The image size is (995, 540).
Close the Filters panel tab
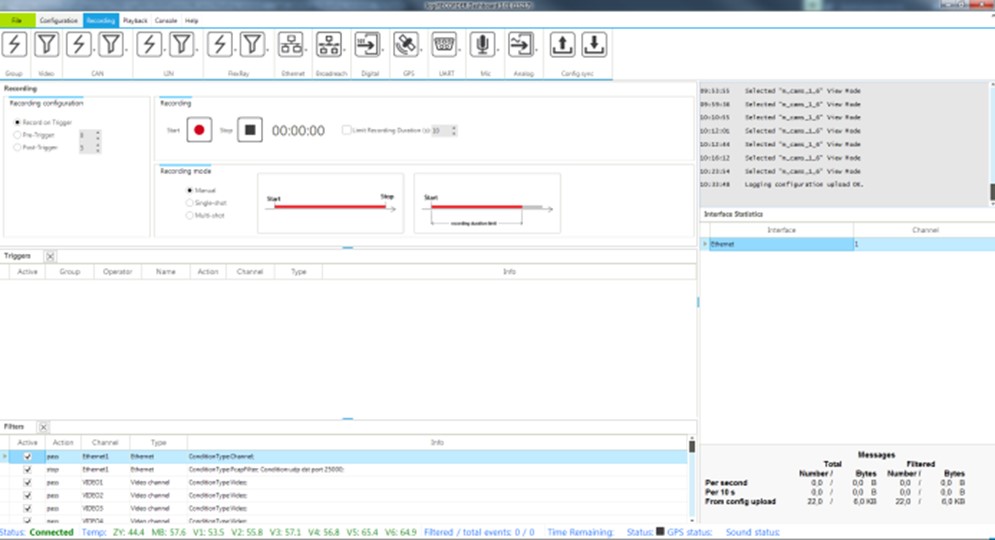[x=43, y=427]
